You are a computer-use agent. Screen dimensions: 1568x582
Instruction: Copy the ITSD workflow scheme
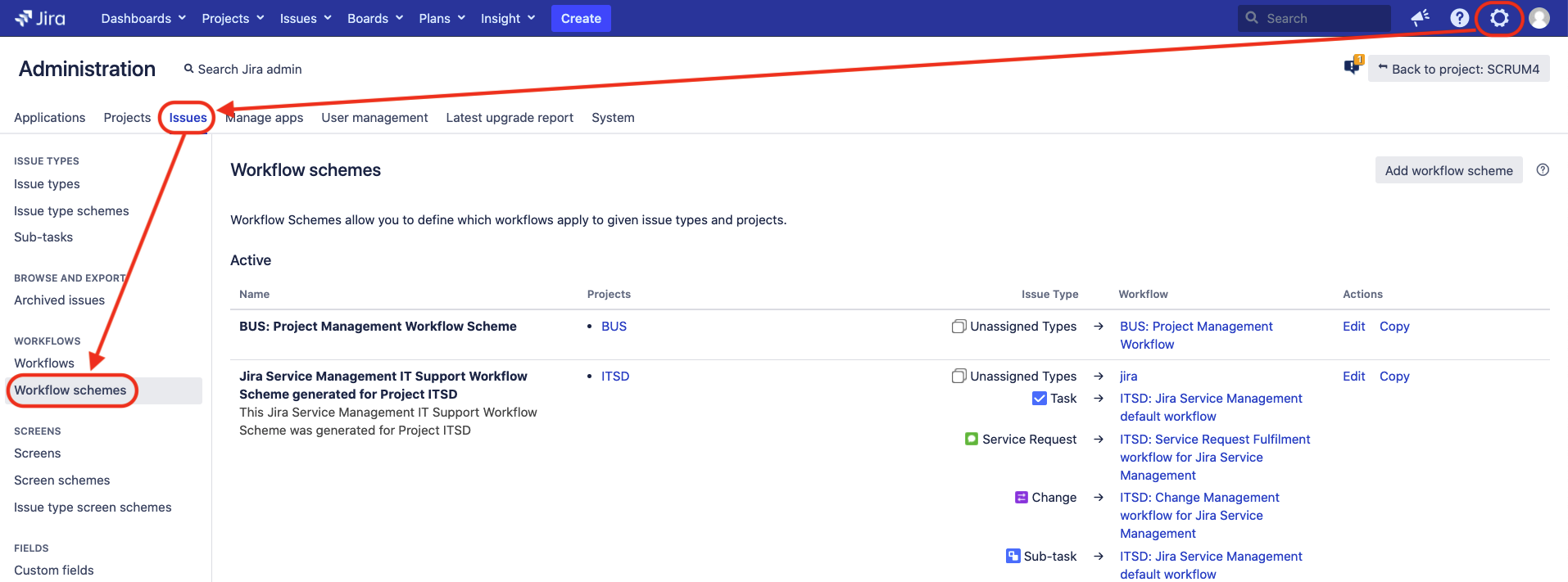pos(1394,377)
